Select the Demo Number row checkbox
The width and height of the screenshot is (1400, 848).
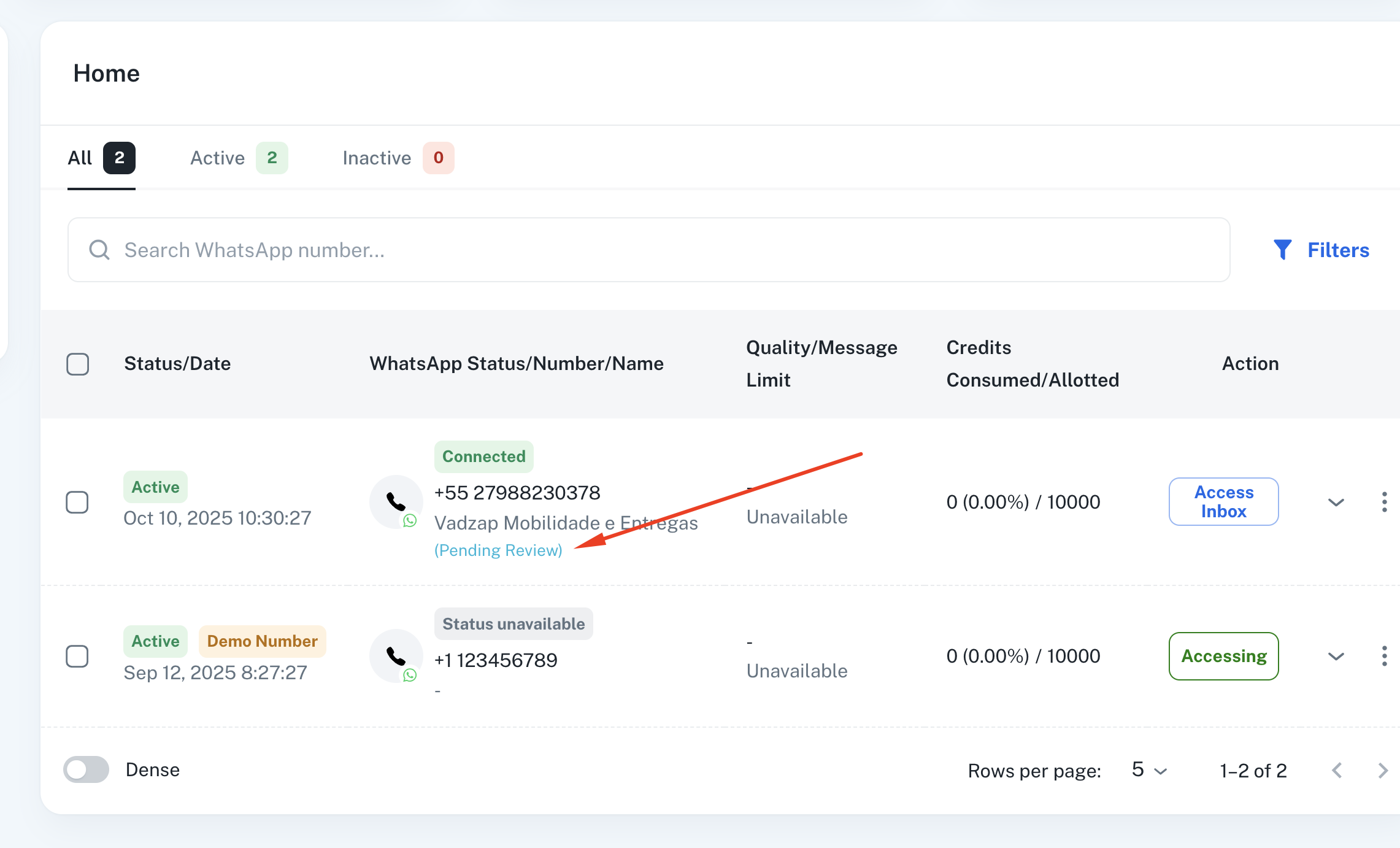coord(77,656)
